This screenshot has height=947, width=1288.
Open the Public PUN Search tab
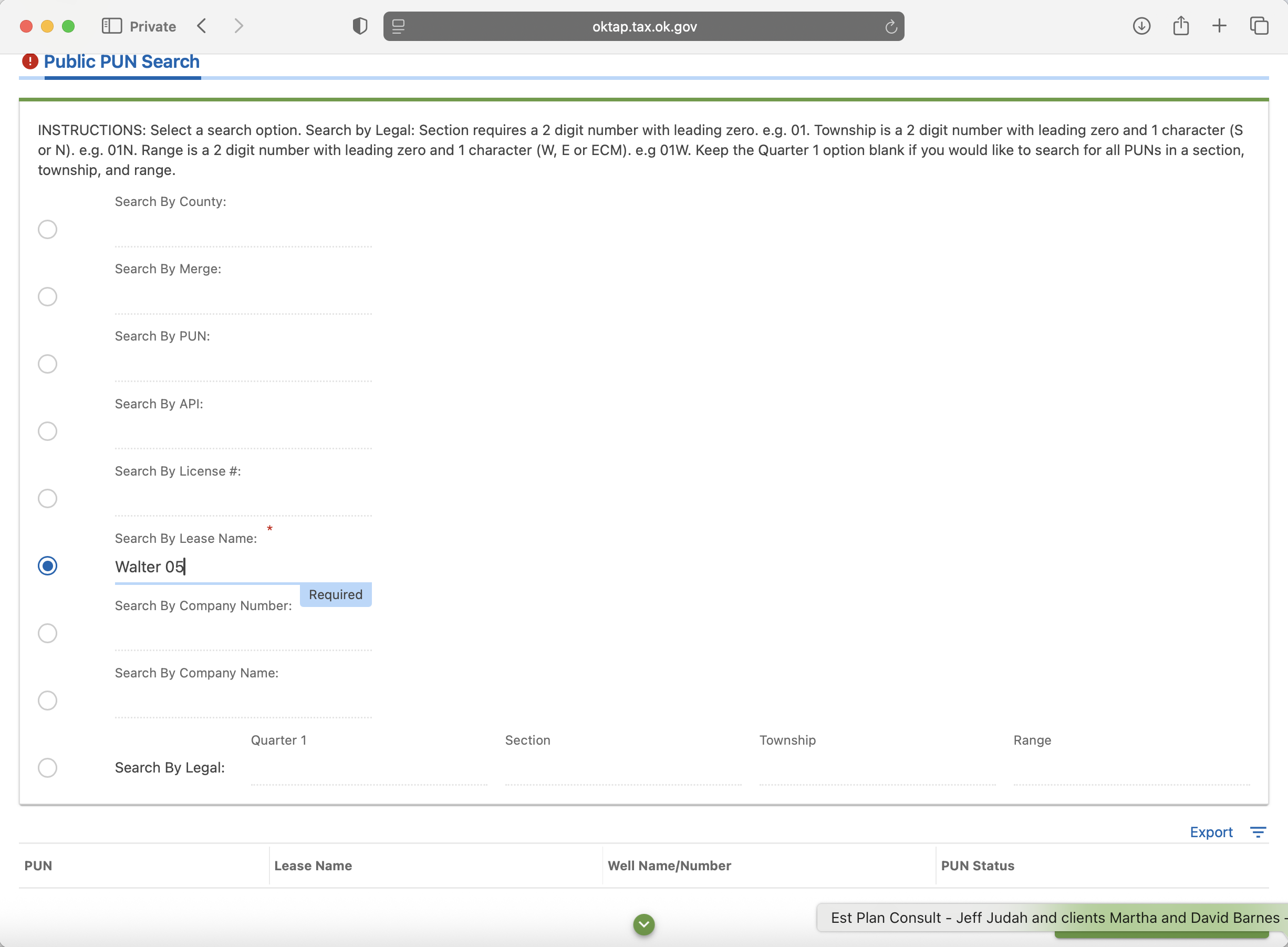[121, 62]
